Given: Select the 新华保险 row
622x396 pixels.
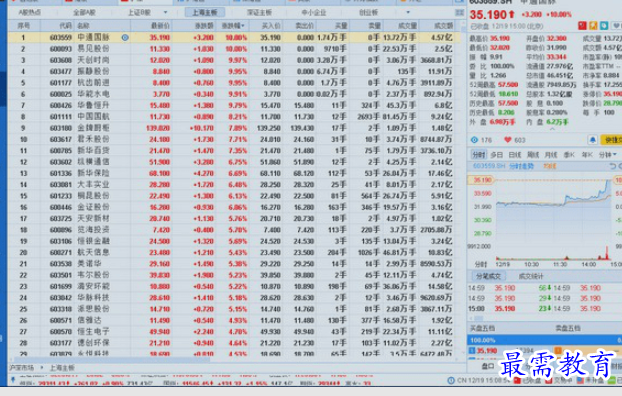Looking at the screenshot, I should (x=234, y=173).
